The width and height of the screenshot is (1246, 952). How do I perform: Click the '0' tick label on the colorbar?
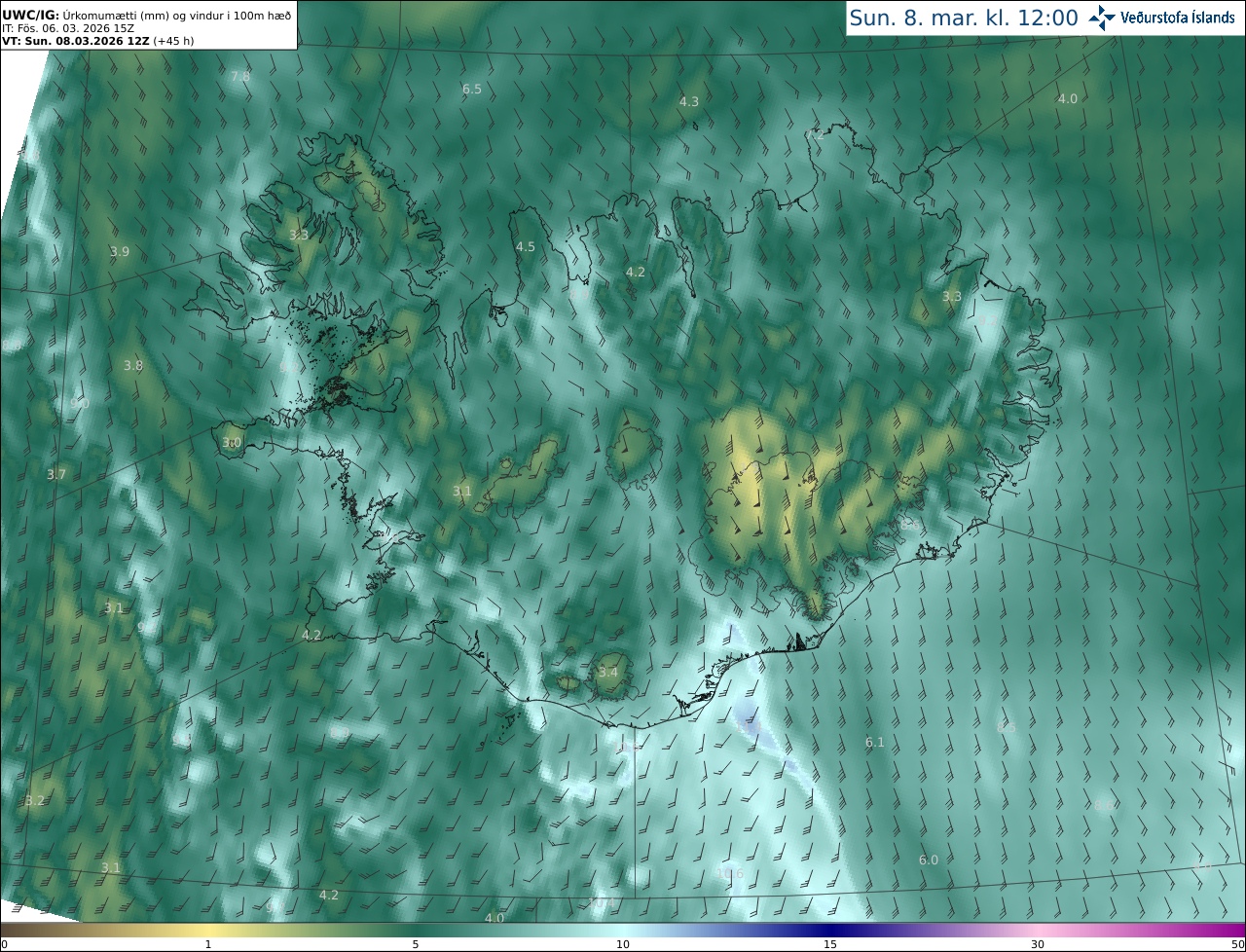[4, 944]
